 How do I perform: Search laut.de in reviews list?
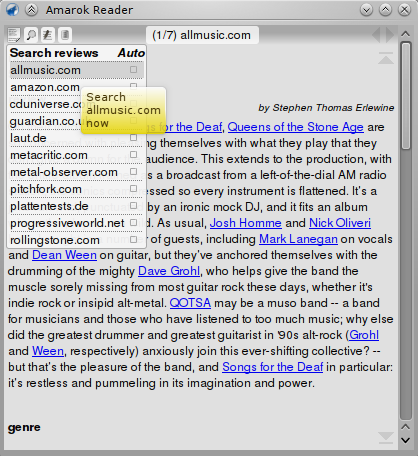click(x=28, y=138)
